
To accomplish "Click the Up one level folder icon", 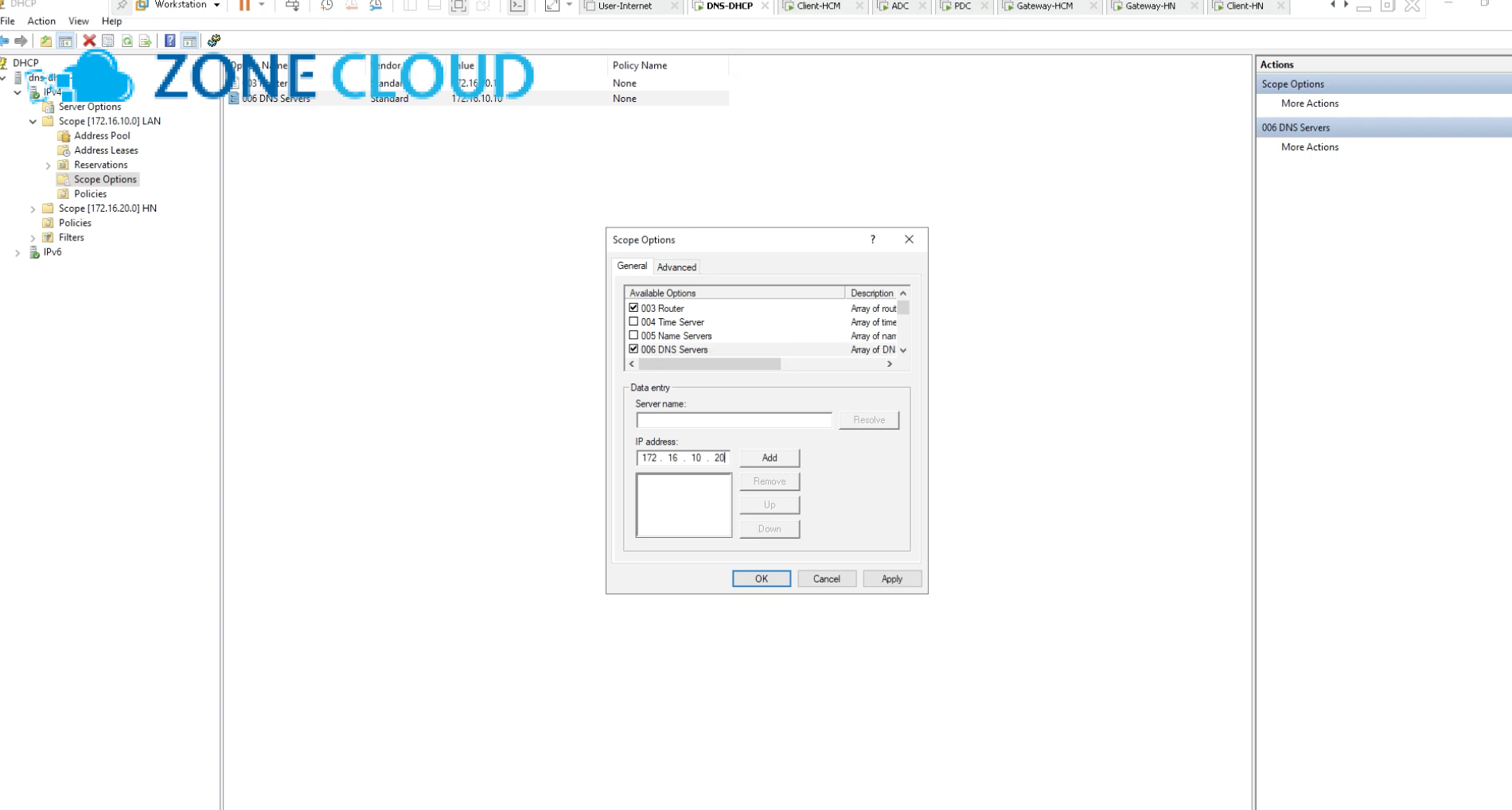I will click(46, 41).
